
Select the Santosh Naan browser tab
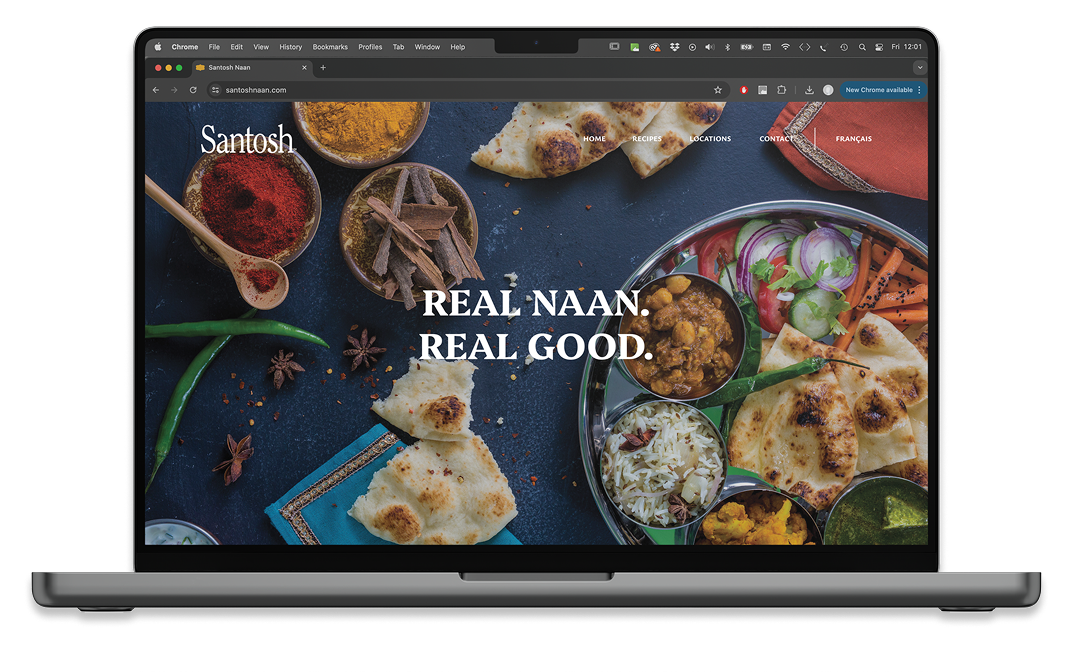251,67
